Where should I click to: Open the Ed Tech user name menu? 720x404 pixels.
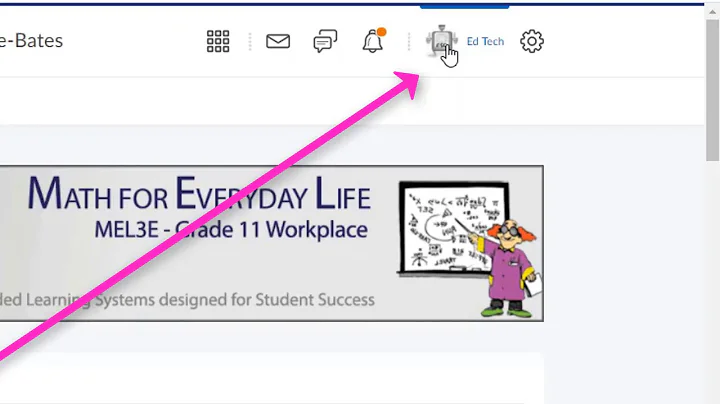(x=485, y=41)
